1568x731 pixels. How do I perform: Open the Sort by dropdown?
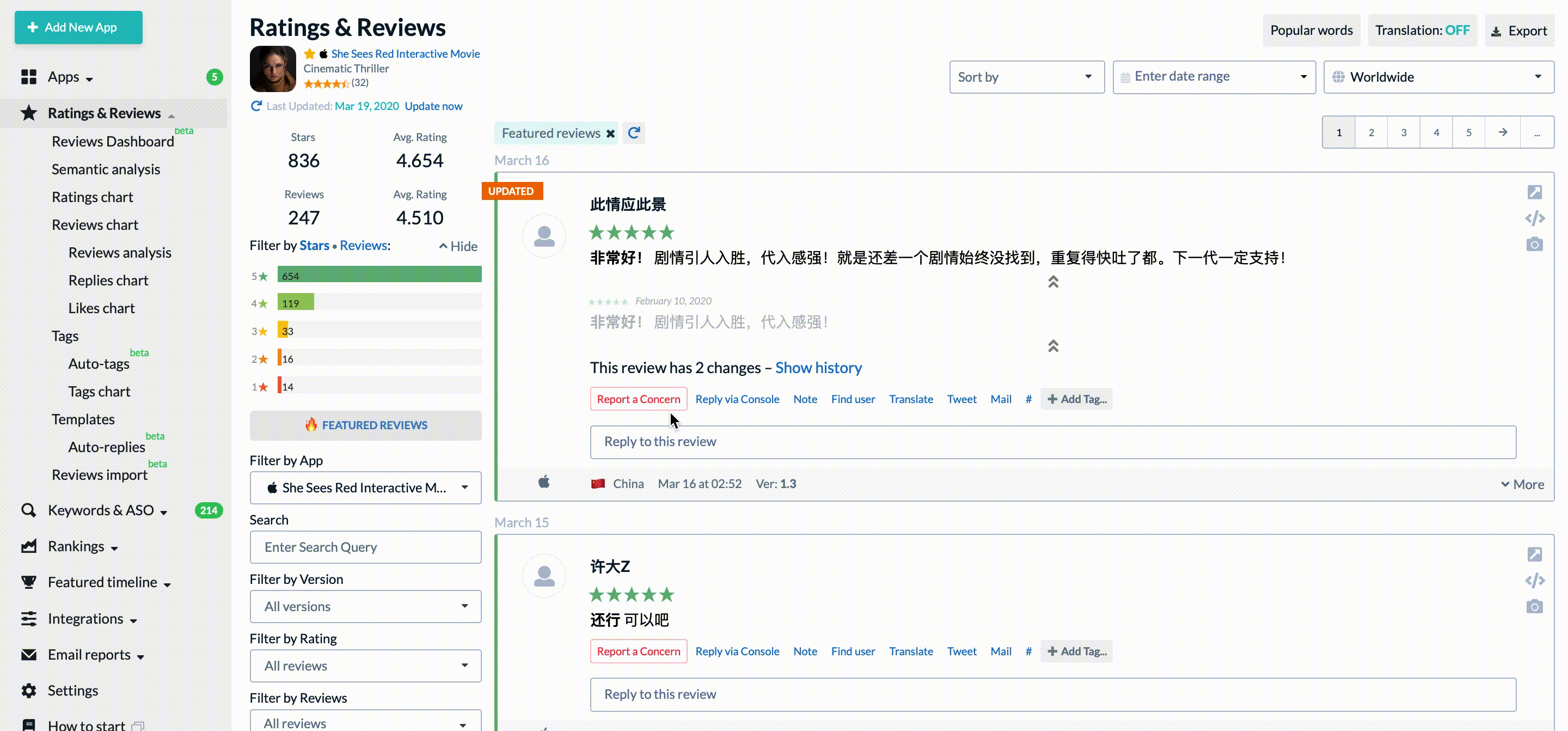1026,77
